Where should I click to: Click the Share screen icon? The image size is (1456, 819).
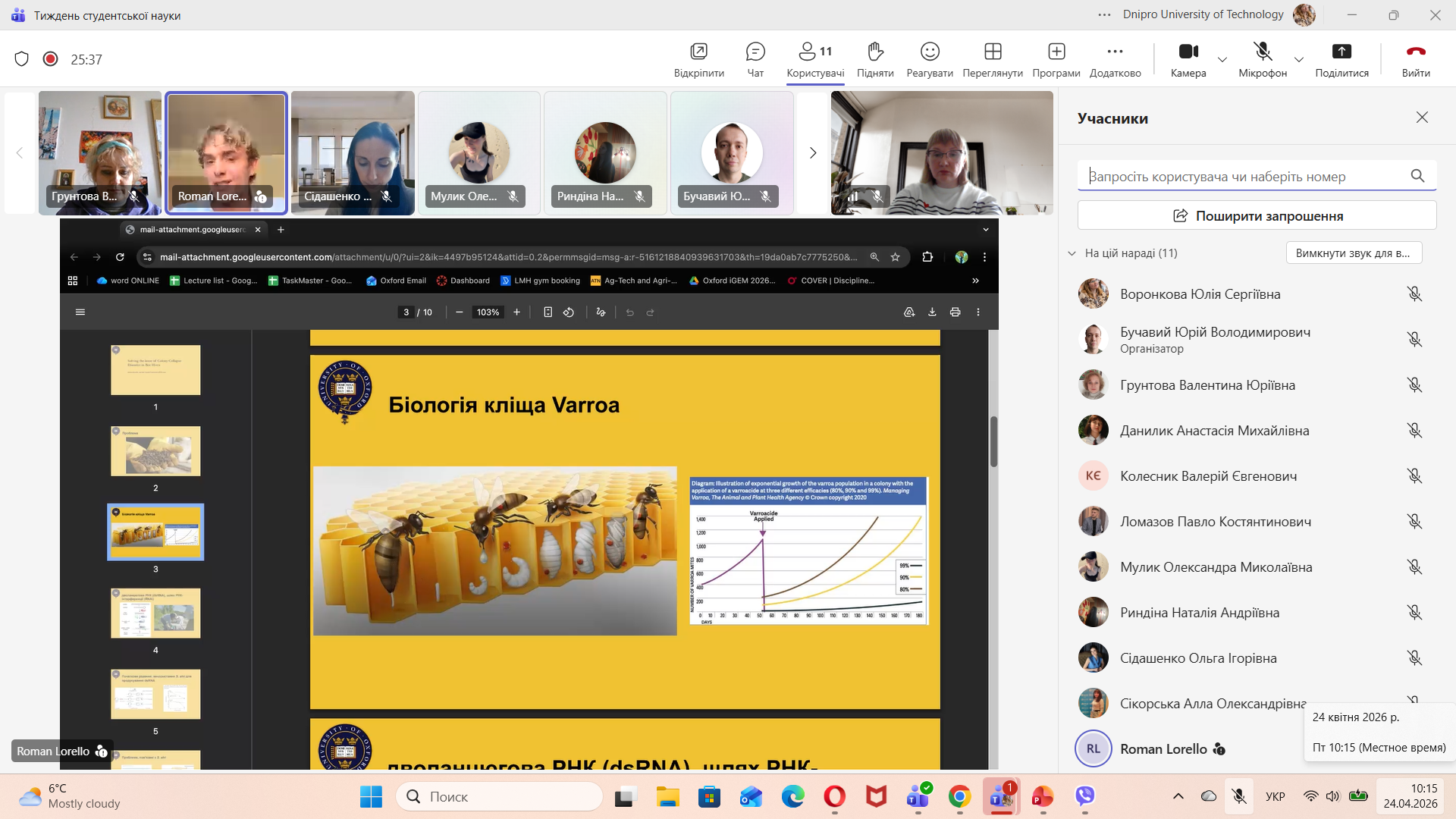(x=1341, y=52)
